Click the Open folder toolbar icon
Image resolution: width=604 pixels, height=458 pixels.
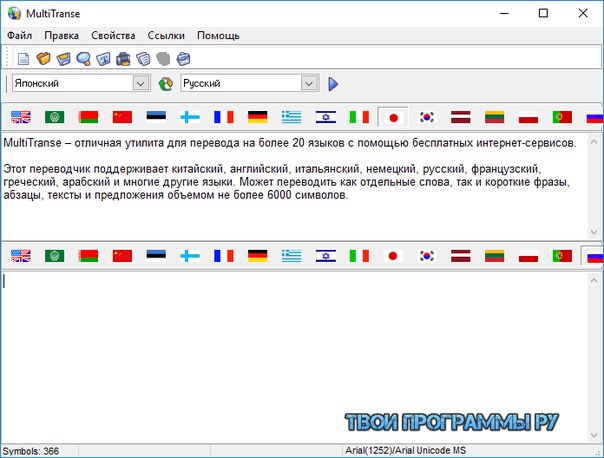(44, 59)
